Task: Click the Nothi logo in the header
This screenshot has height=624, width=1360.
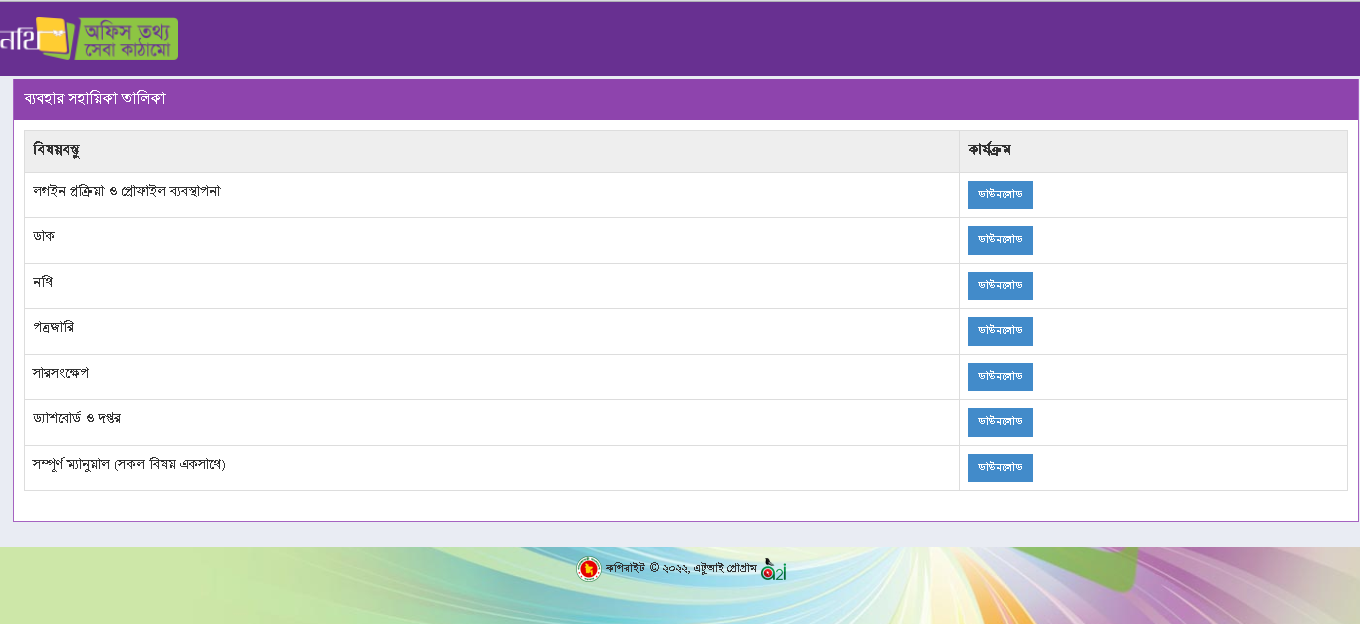Action: click(35, 38)
